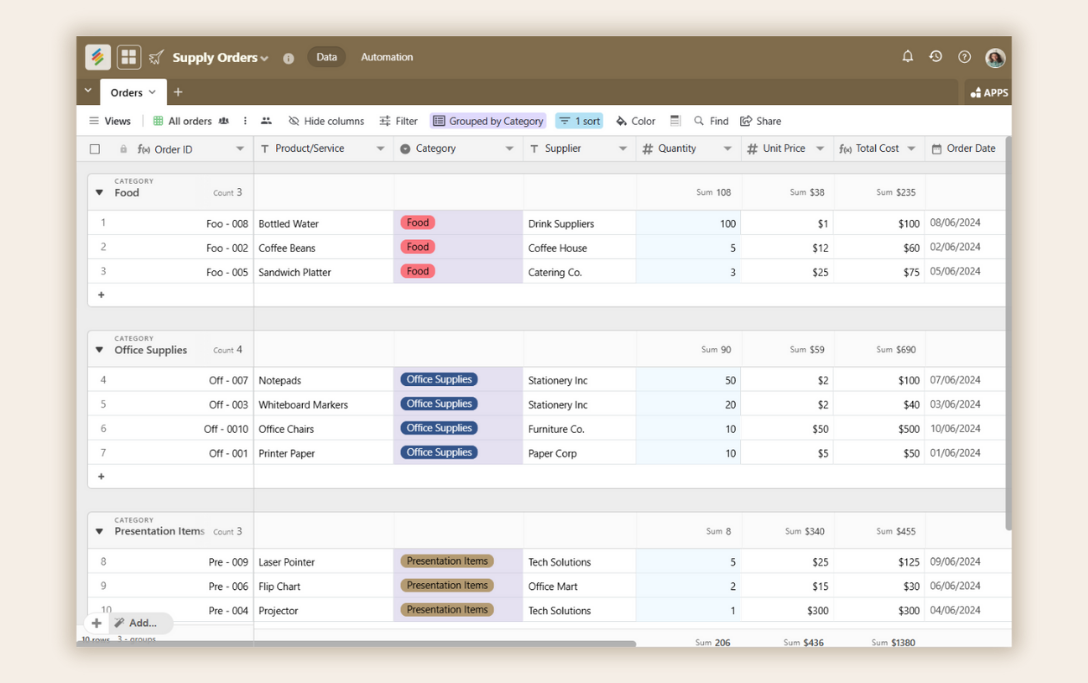Open the Supply Orders base dropdown
This screenshot has width=1088, height=683.
pos(265,57)
